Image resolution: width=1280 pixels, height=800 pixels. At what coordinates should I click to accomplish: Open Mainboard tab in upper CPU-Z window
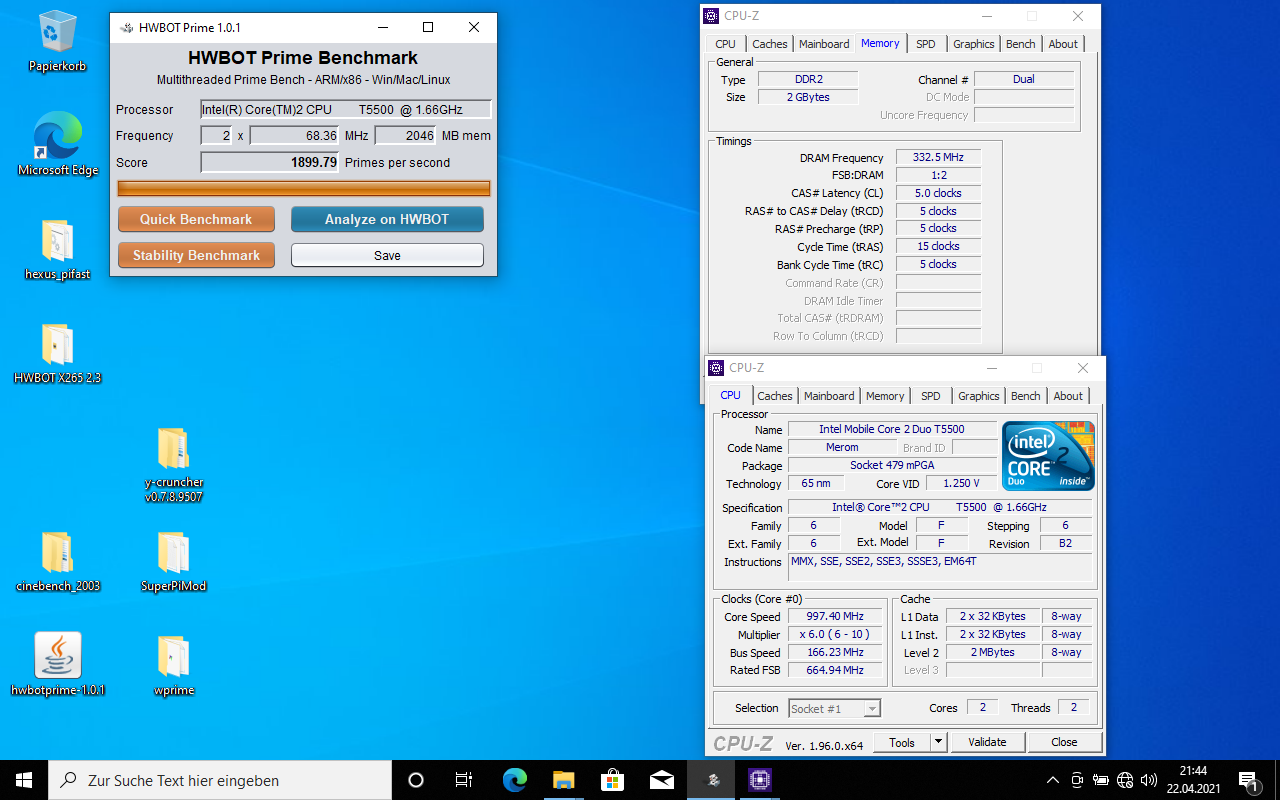824,44
